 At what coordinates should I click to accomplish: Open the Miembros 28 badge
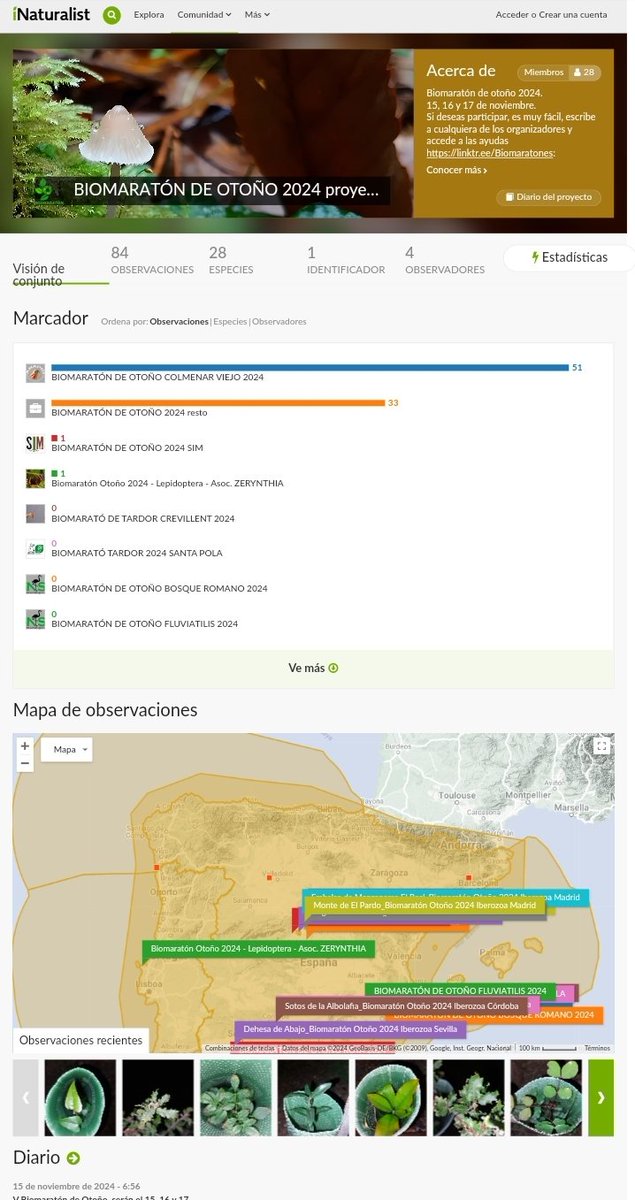[x=559, y=72]
